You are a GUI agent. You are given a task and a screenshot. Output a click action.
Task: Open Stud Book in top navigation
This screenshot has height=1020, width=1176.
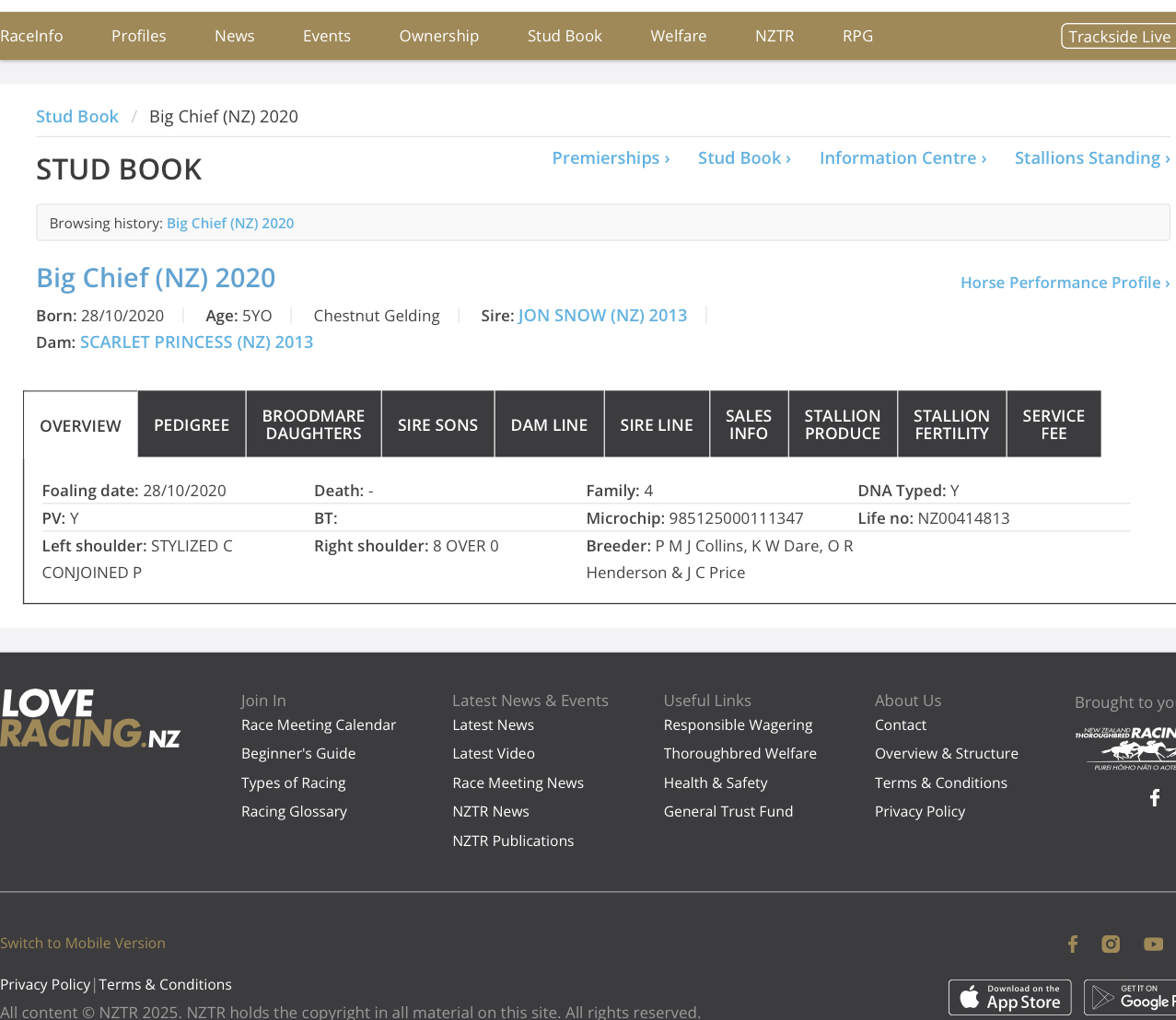pyautogui.click(x=565, y=36)
